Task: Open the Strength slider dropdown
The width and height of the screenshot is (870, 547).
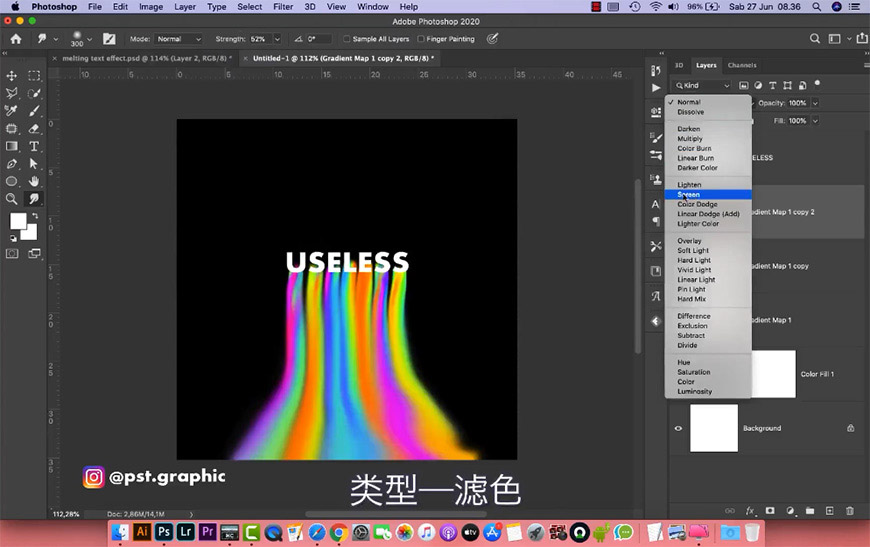Action: point(277,39)
